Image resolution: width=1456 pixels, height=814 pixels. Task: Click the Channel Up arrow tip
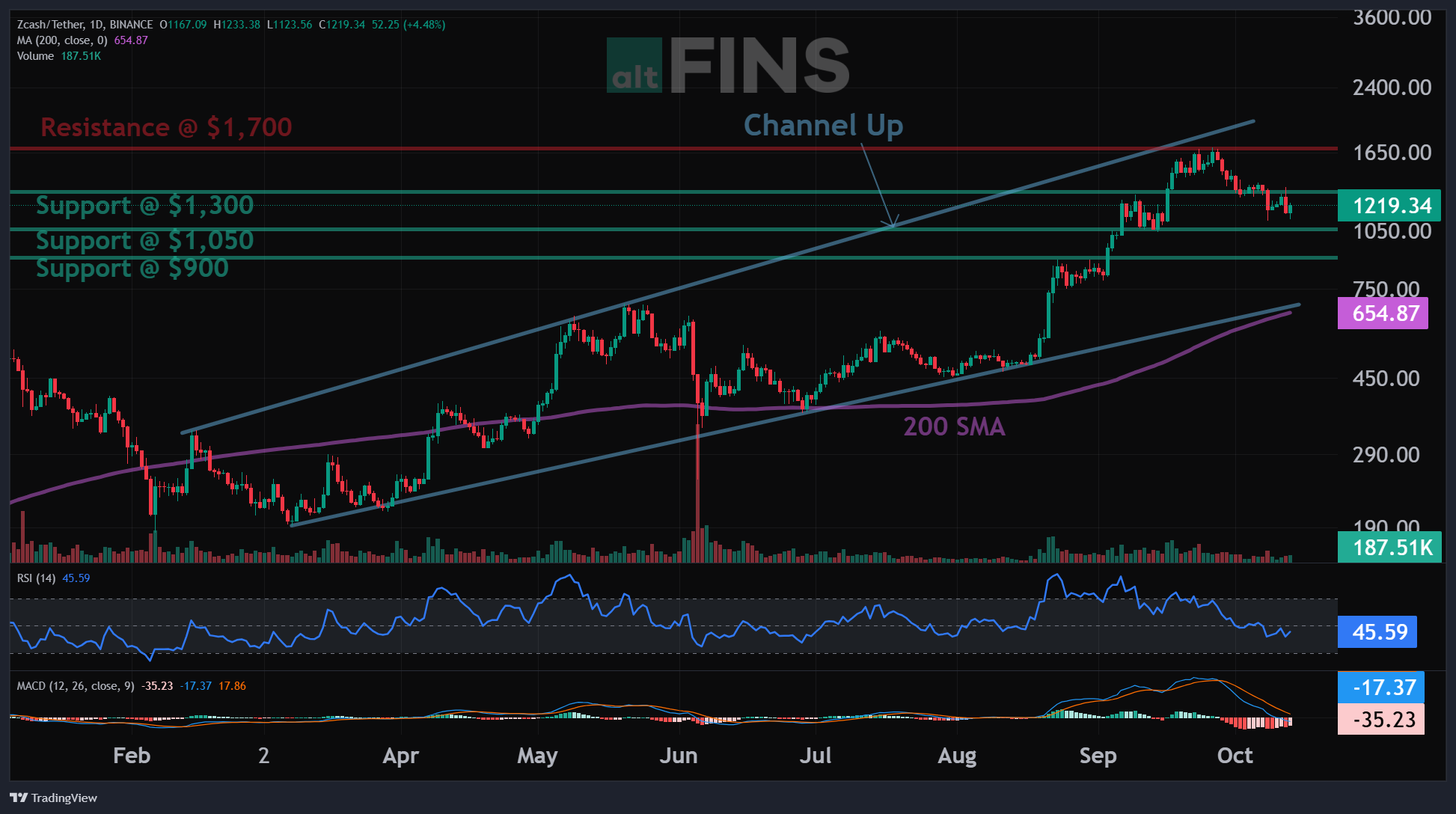coord(893,224)
